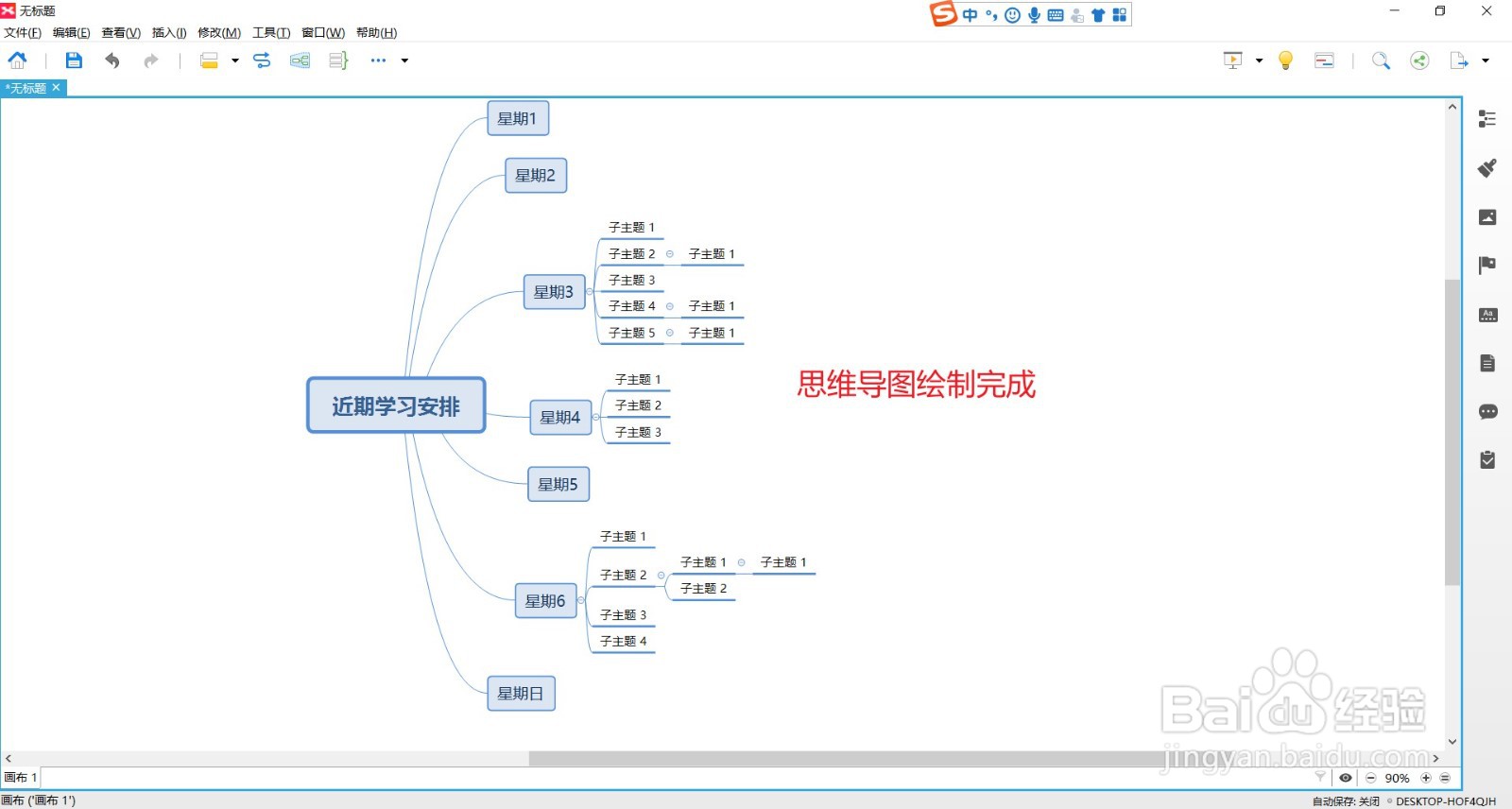Expand the more tools dropdown arrow
The height and width of the screenshot is (809, 1512).
(404, 60)
